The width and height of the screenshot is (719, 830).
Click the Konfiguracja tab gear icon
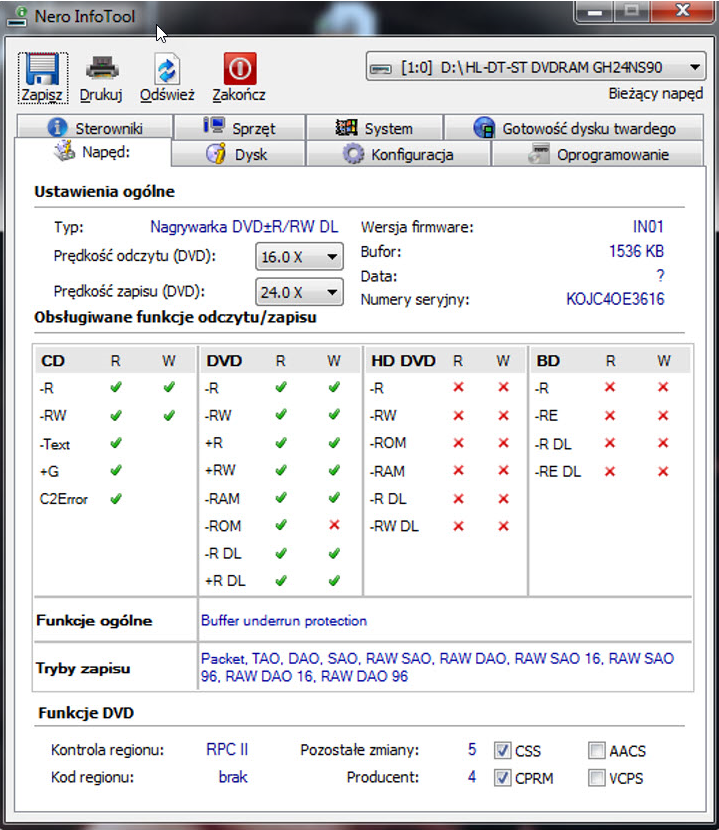(353, 154)
